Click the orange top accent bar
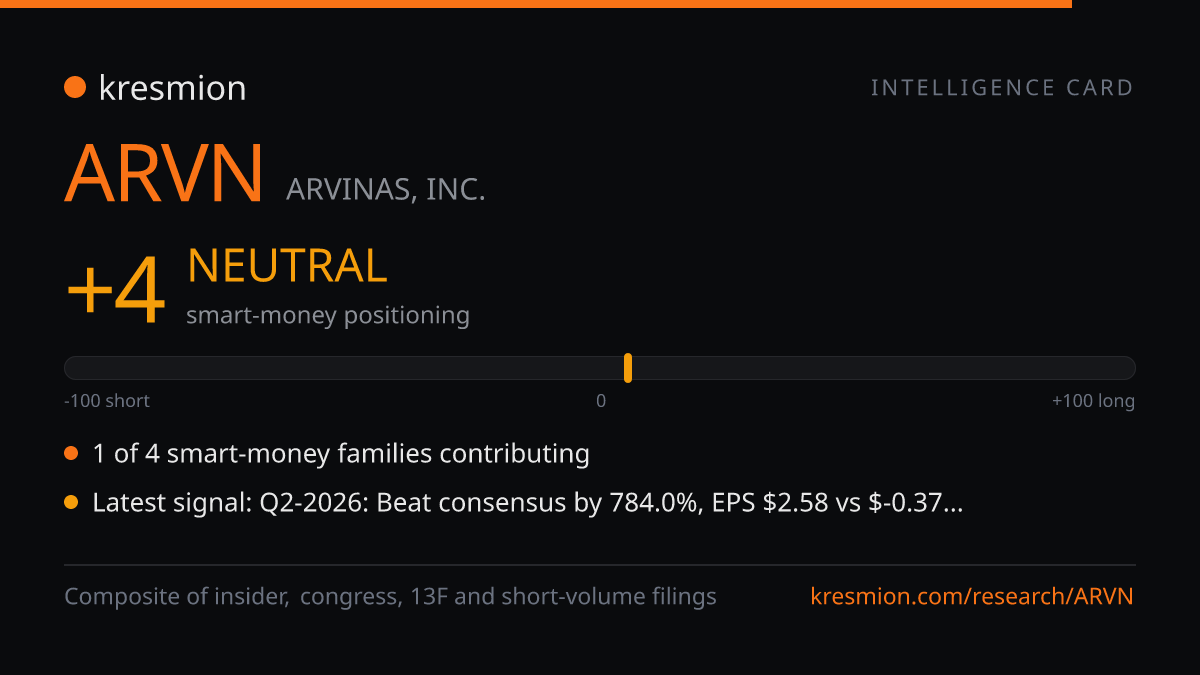 (536, 4)
